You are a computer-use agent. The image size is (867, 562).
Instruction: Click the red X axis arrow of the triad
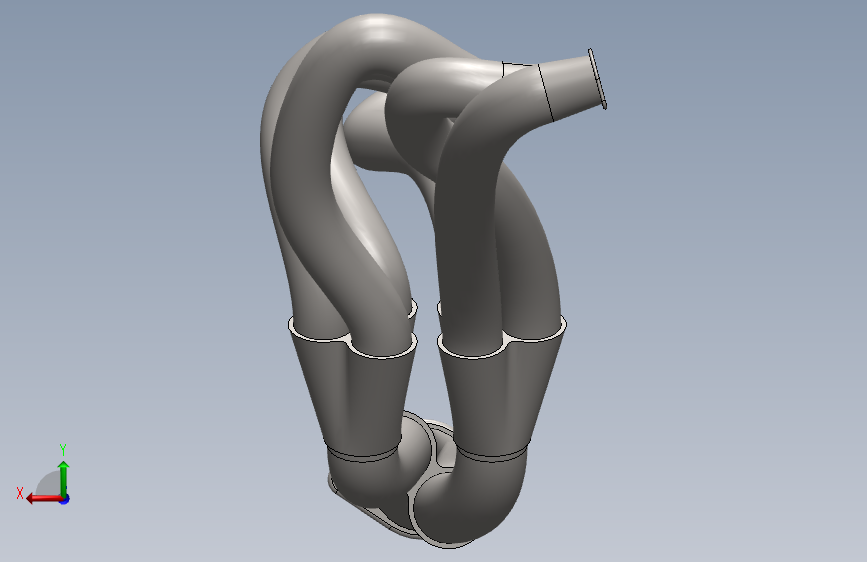tap(44, 498)
